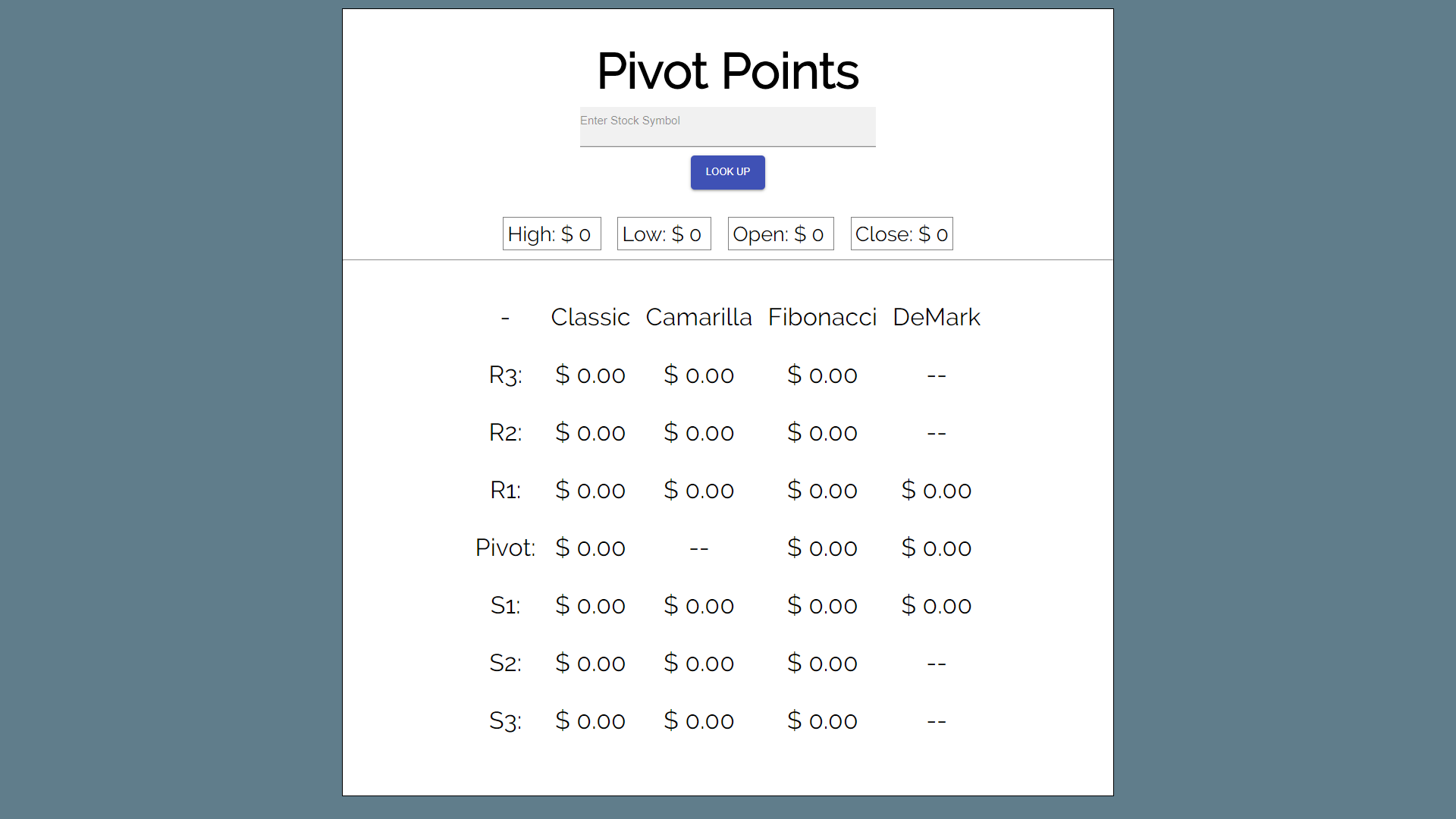Click the R2 row label
Viewport: 1456px width, 819px height.
pyautogui.click(x=505, y=433)
